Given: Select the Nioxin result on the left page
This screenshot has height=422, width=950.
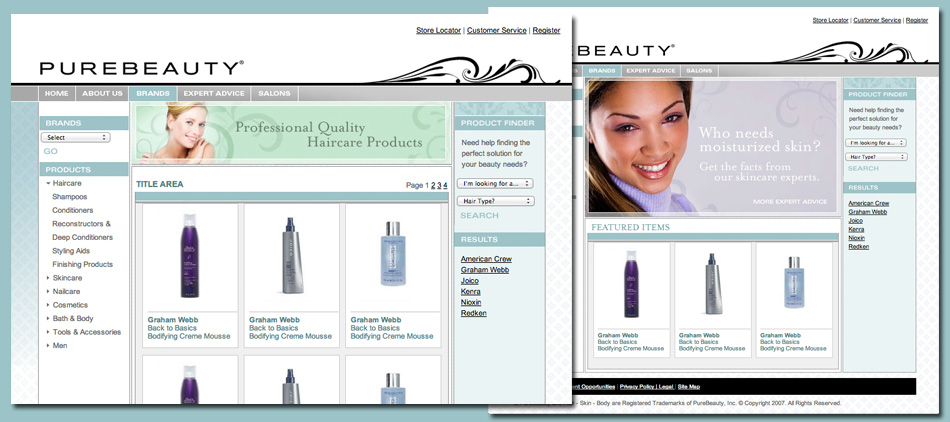Looking at the screenshot, I should tap(471, 301).
